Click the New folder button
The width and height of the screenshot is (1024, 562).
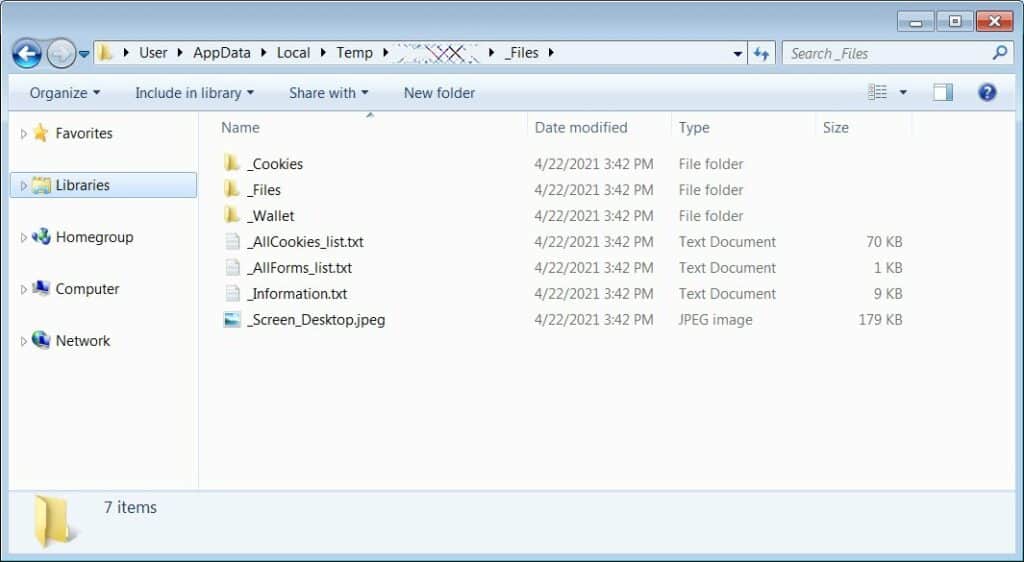pos(439,93)
